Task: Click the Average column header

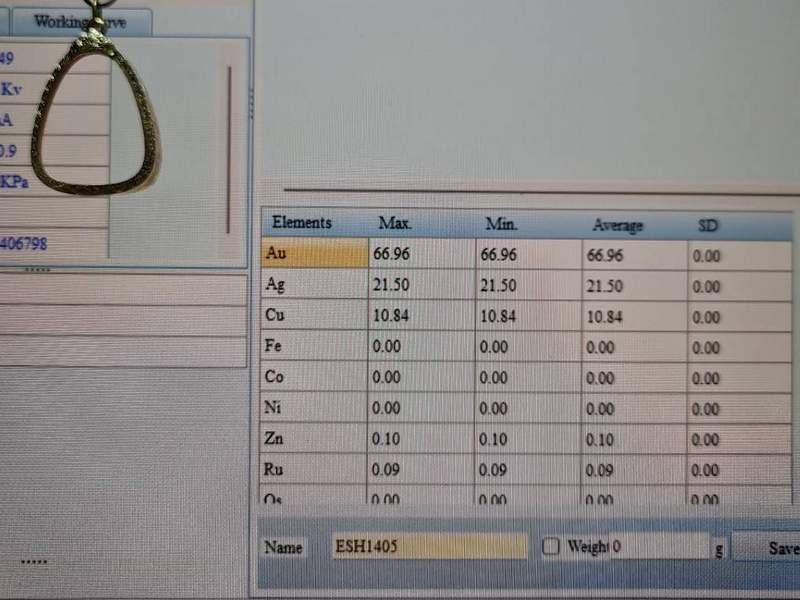Action: coord(617,225)
